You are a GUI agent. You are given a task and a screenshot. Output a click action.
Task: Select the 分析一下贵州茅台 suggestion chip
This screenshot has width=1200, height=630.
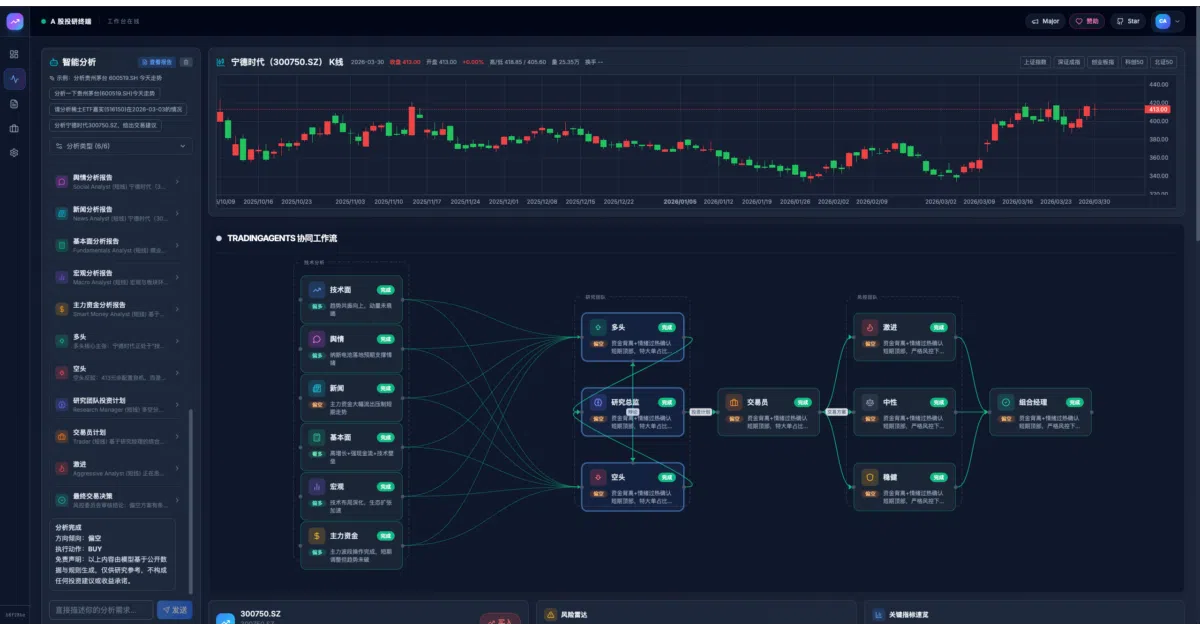point(106,93)
